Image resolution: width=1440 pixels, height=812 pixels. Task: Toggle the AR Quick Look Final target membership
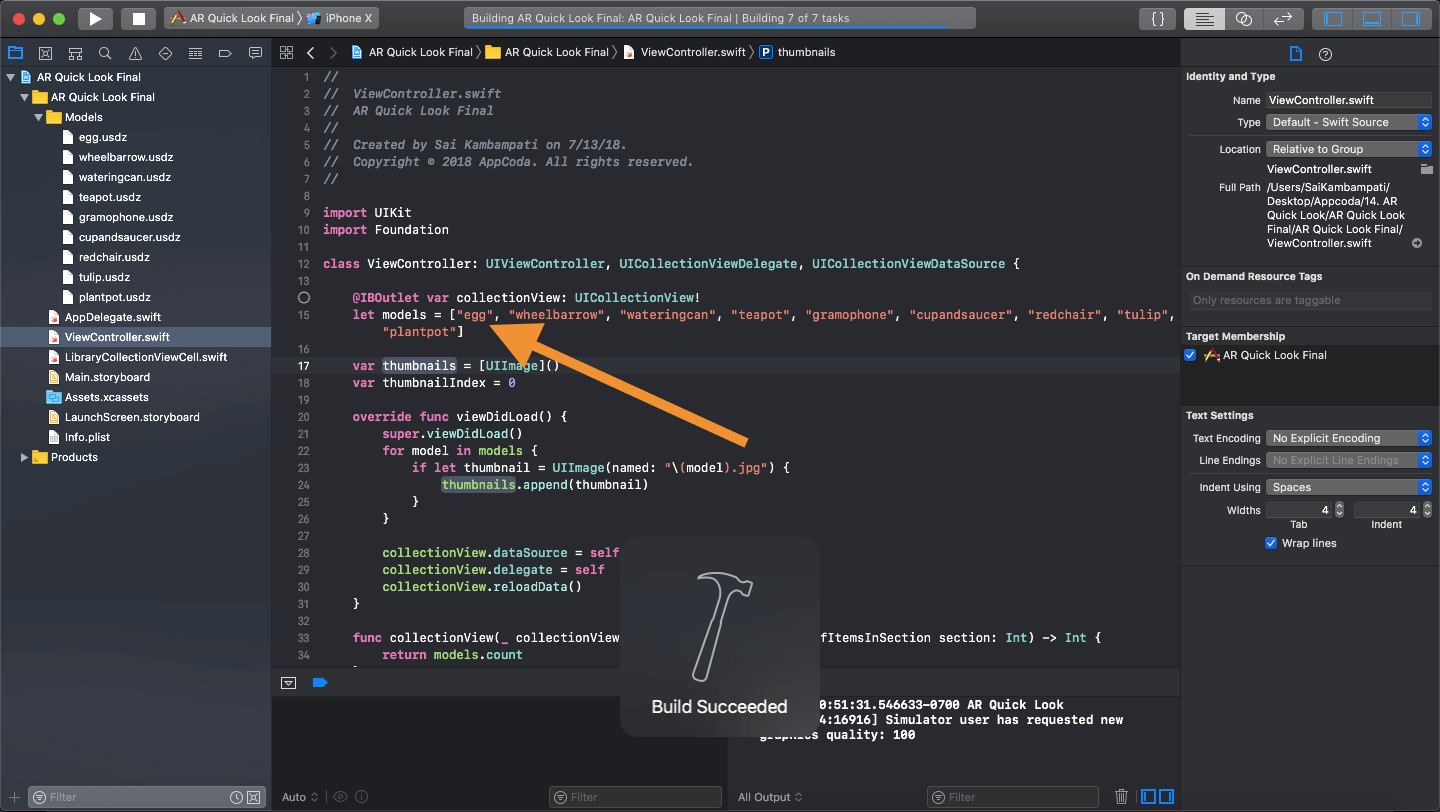click(1190, 355)
